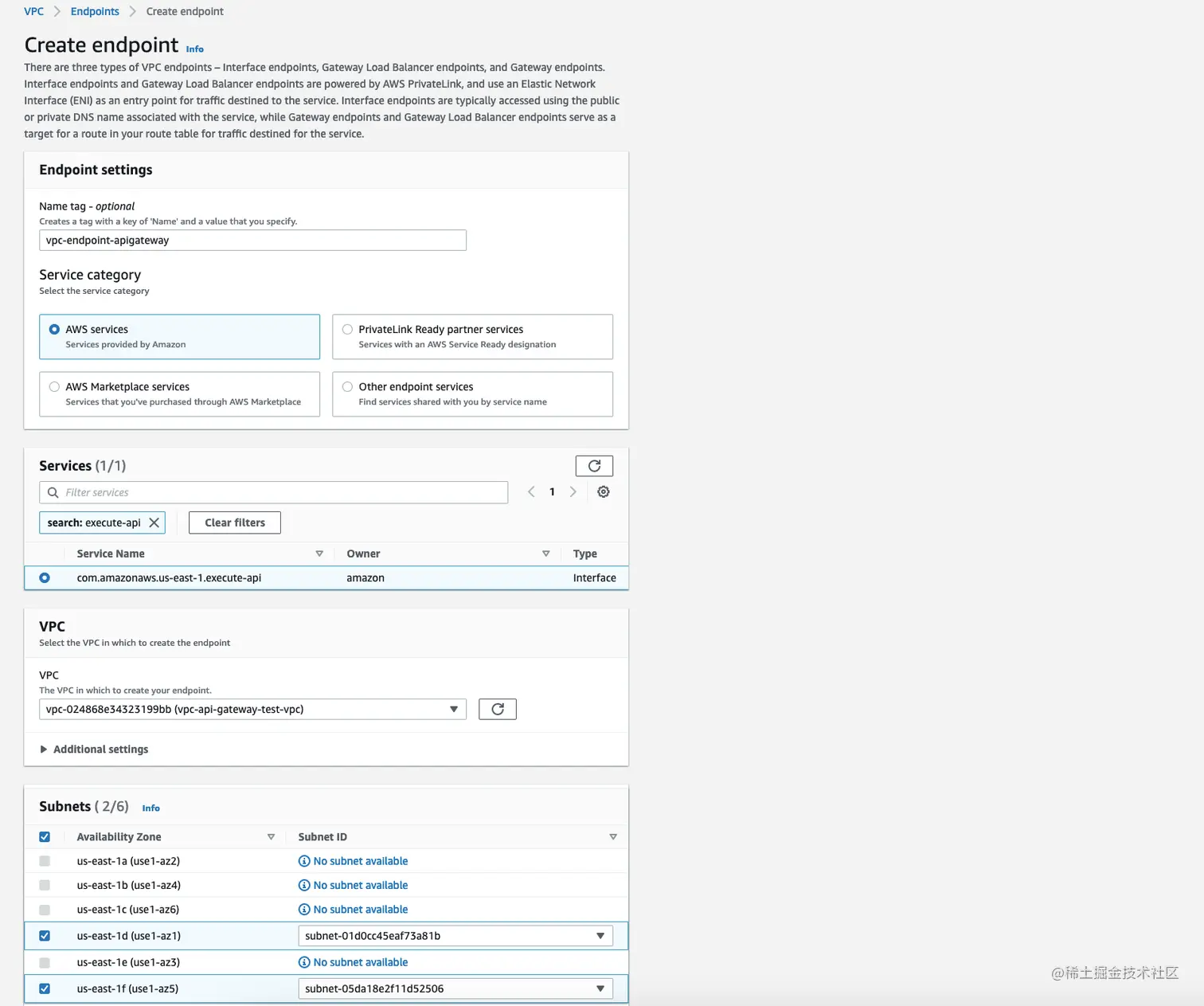Click No subnet available for us-east-1b
Screen dimensions: 1204x1006
[361, 885]
